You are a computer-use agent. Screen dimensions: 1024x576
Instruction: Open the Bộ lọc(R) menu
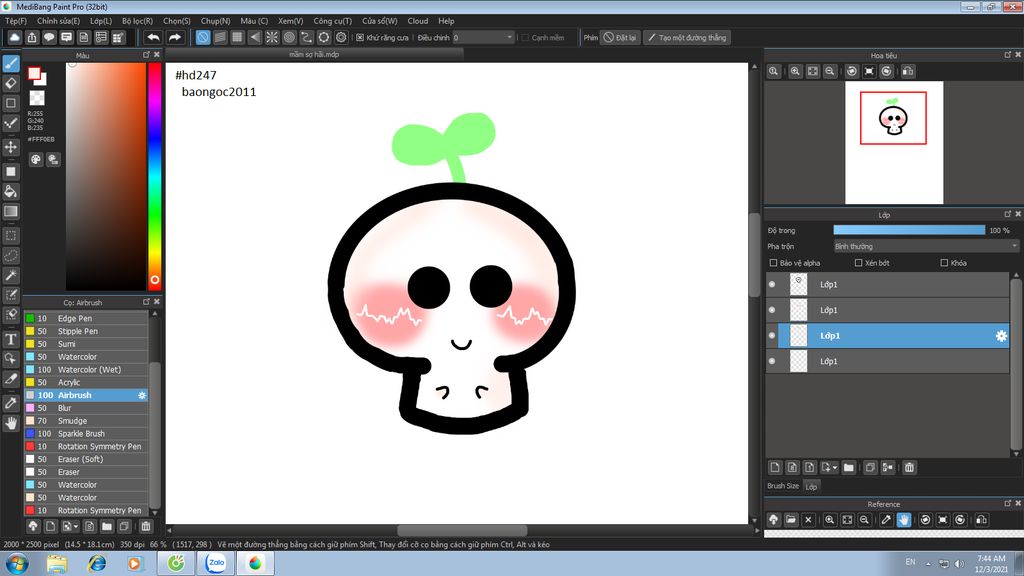pos(137,21)
